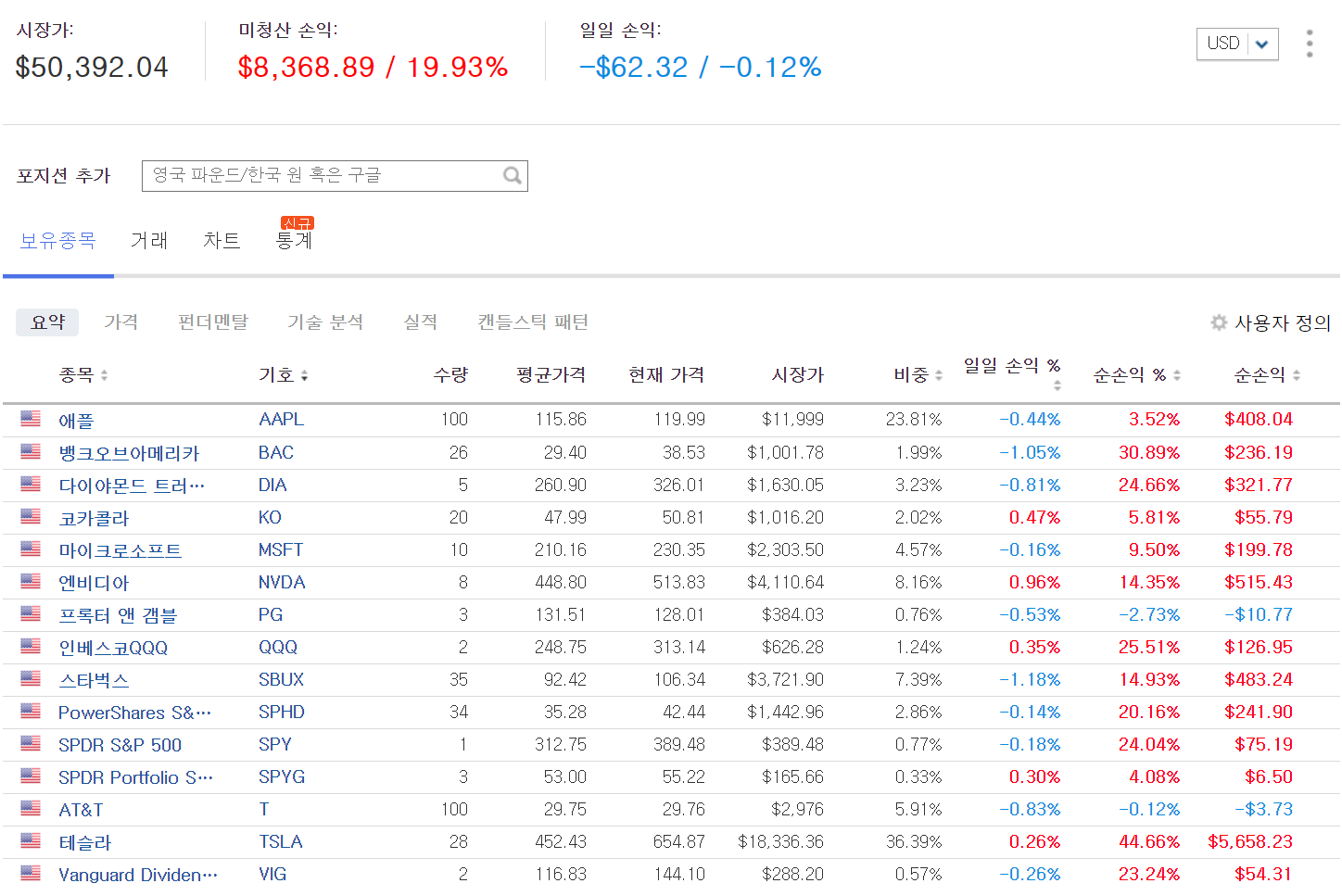Viewport: 1342px width, 896px height.
Task: Select the 실적 sub-tab
Action: (420, 322)
